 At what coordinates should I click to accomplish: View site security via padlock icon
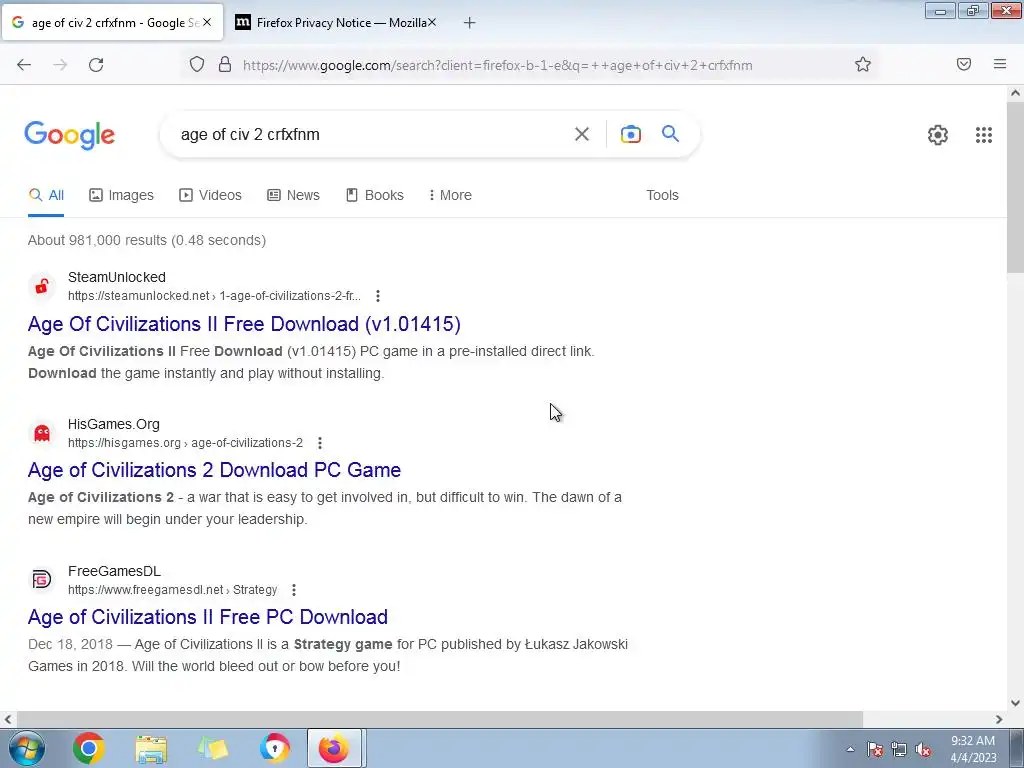coord(225,65)
